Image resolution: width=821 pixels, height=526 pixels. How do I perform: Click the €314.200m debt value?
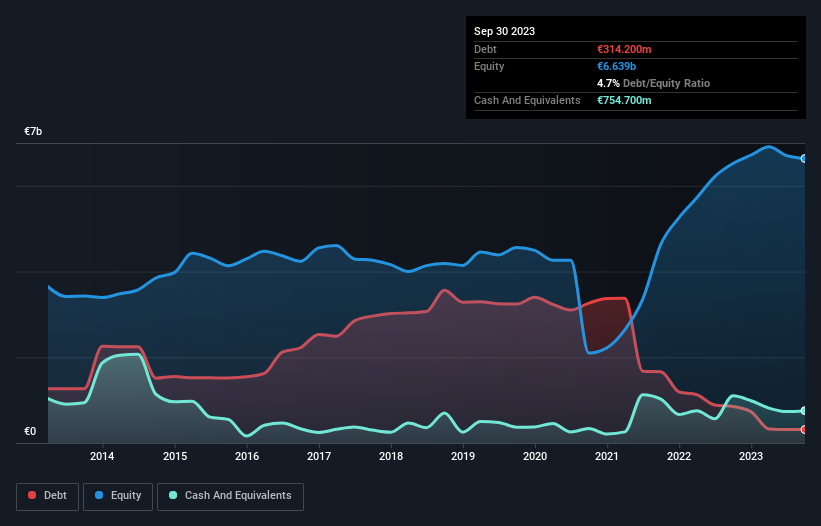[624, 49]
